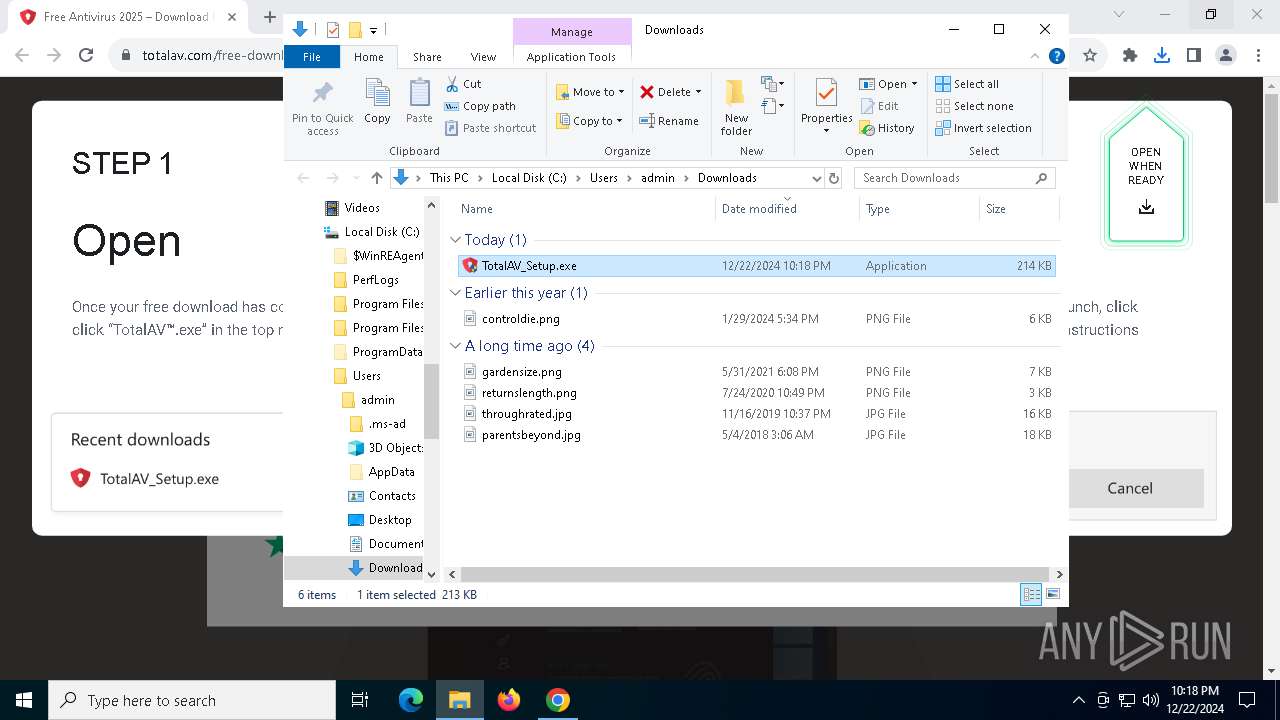Open Copy to dropdown
The height and width of the screenshot is (720, 1280).
(589, 121)
